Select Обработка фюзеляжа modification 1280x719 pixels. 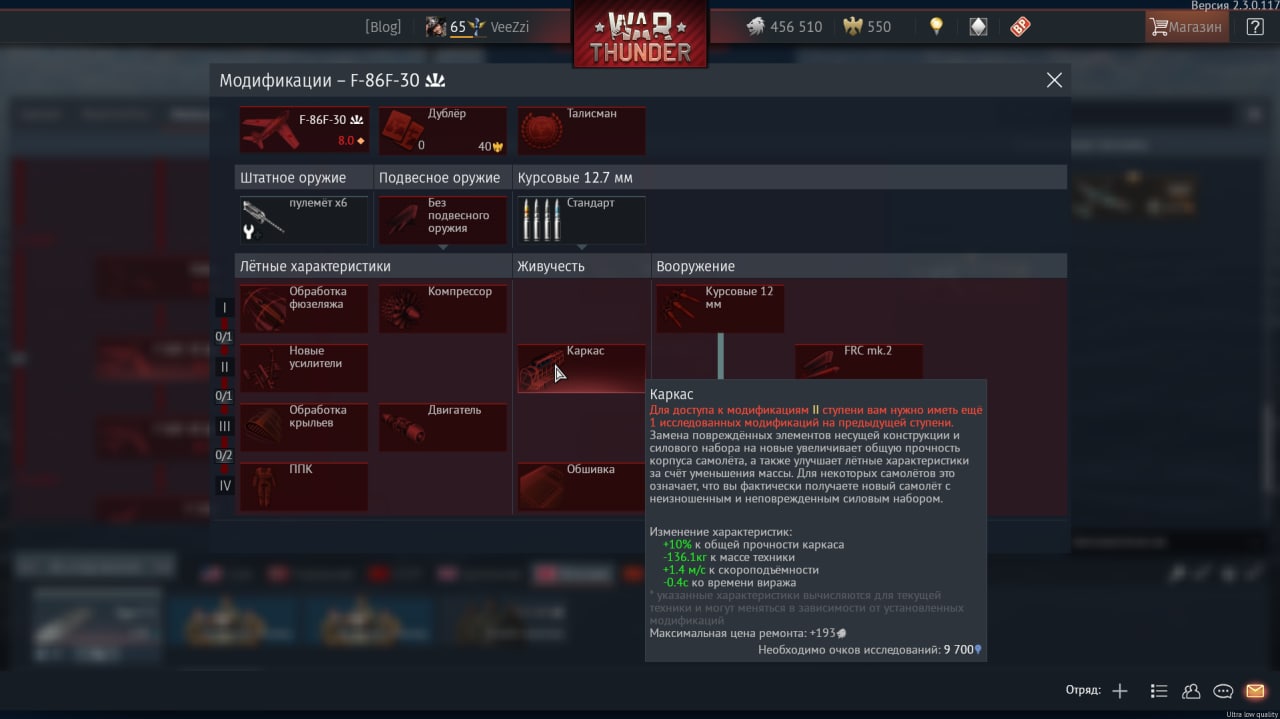click(304, 309)
